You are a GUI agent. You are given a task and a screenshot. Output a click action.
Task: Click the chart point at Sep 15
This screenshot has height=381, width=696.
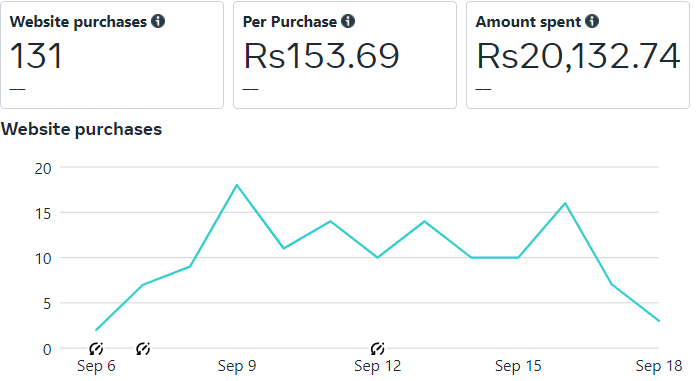pos(518,258)
